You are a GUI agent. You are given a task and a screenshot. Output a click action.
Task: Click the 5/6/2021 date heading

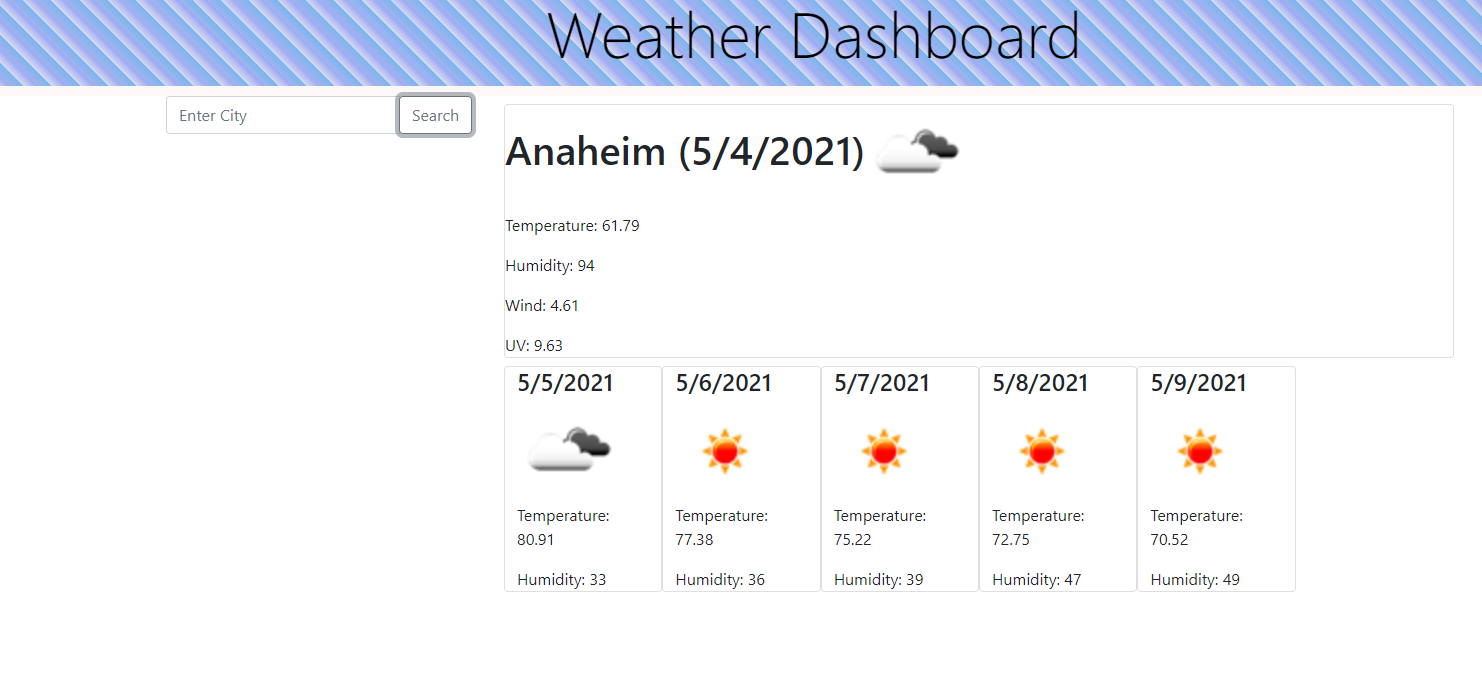click(x=723, y=383)
